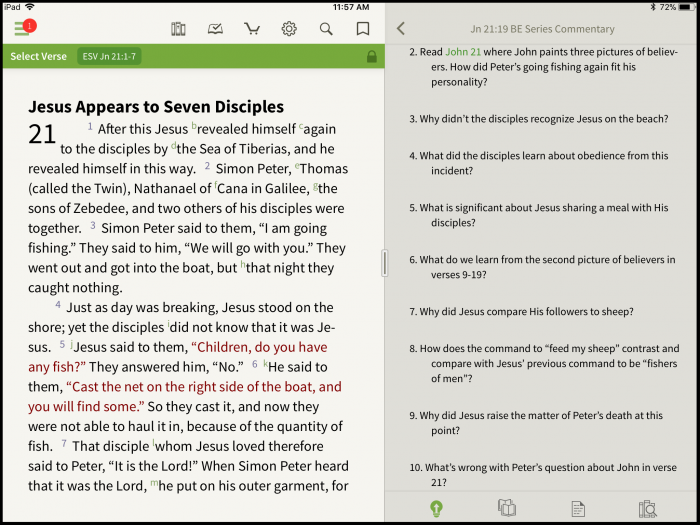Tap cross-reference h before "that night they"
This screenshot has width=700, height=525.
(243, 264)
